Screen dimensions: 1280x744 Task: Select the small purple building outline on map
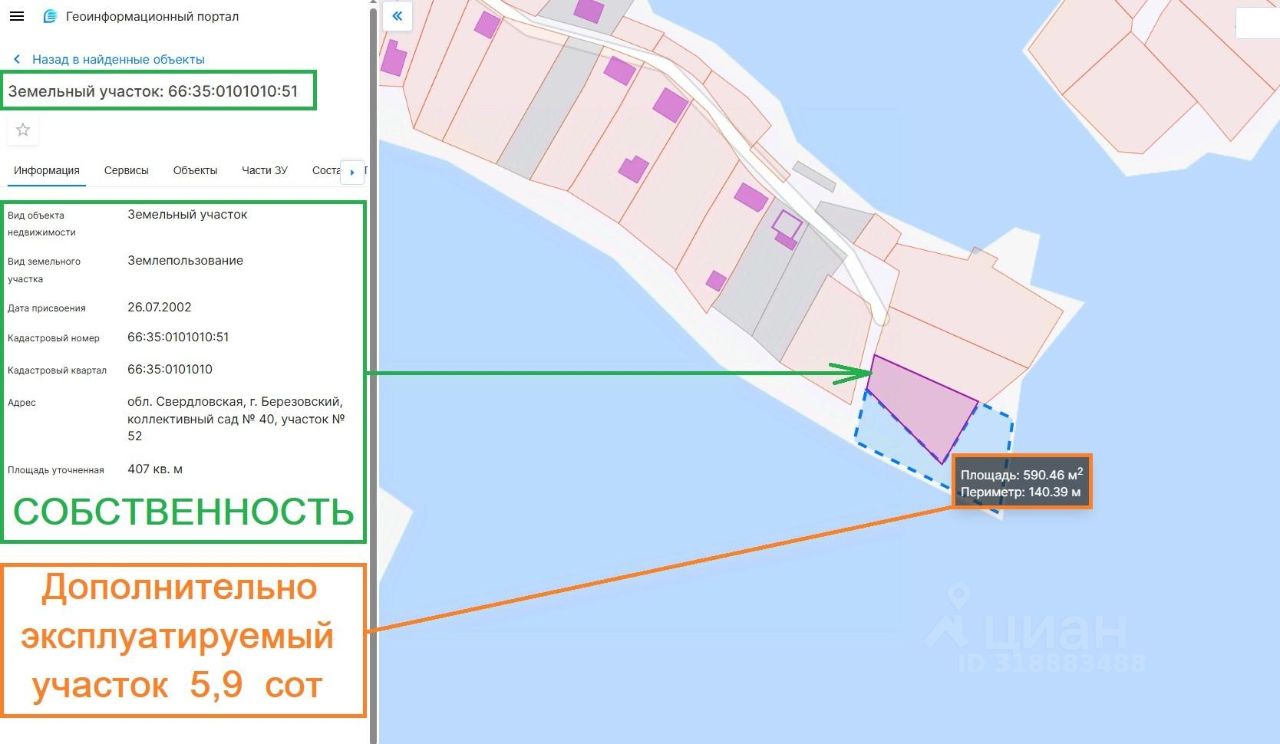[x=788, y=223]
